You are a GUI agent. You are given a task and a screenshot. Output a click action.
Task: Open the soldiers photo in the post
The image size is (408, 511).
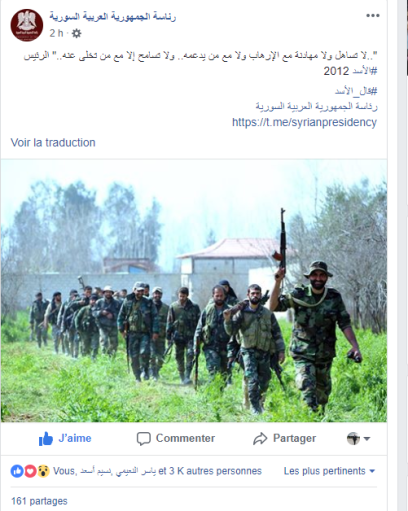pos(194,291)
